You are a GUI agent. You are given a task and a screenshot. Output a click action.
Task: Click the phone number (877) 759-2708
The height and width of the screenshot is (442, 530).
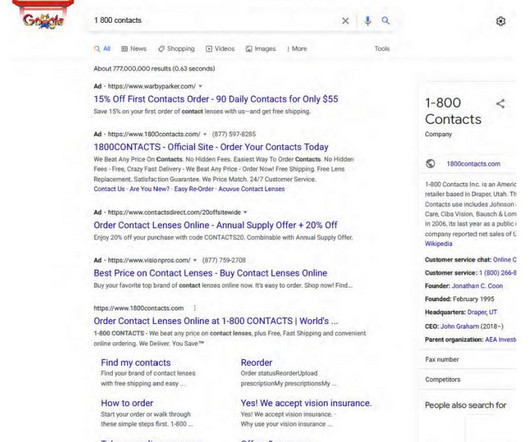click(x=224, y=260)
